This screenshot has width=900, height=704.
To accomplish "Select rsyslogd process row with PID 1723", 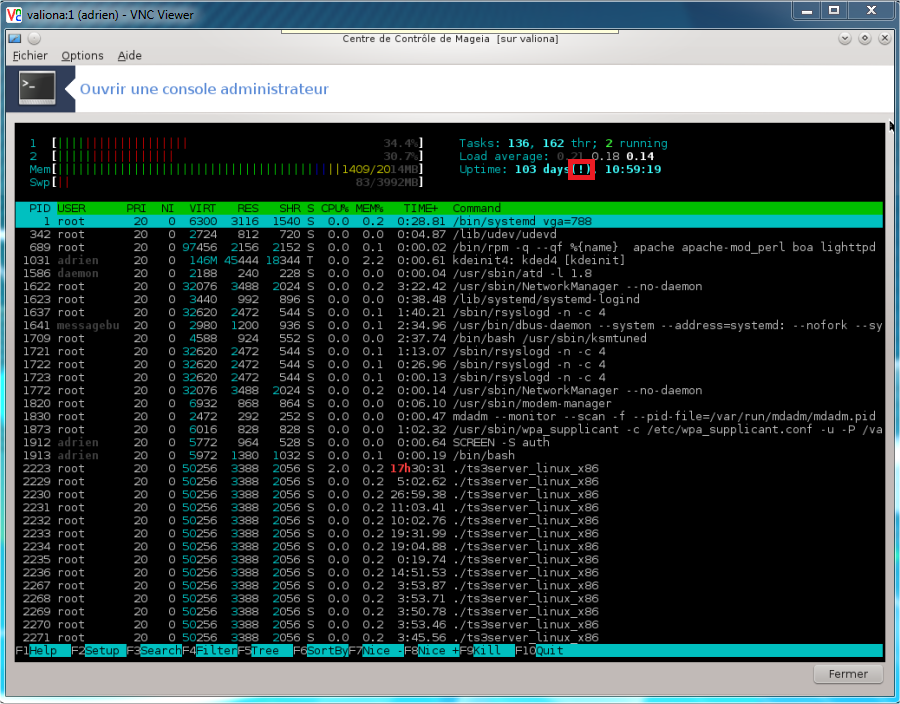I will (449, 378).
